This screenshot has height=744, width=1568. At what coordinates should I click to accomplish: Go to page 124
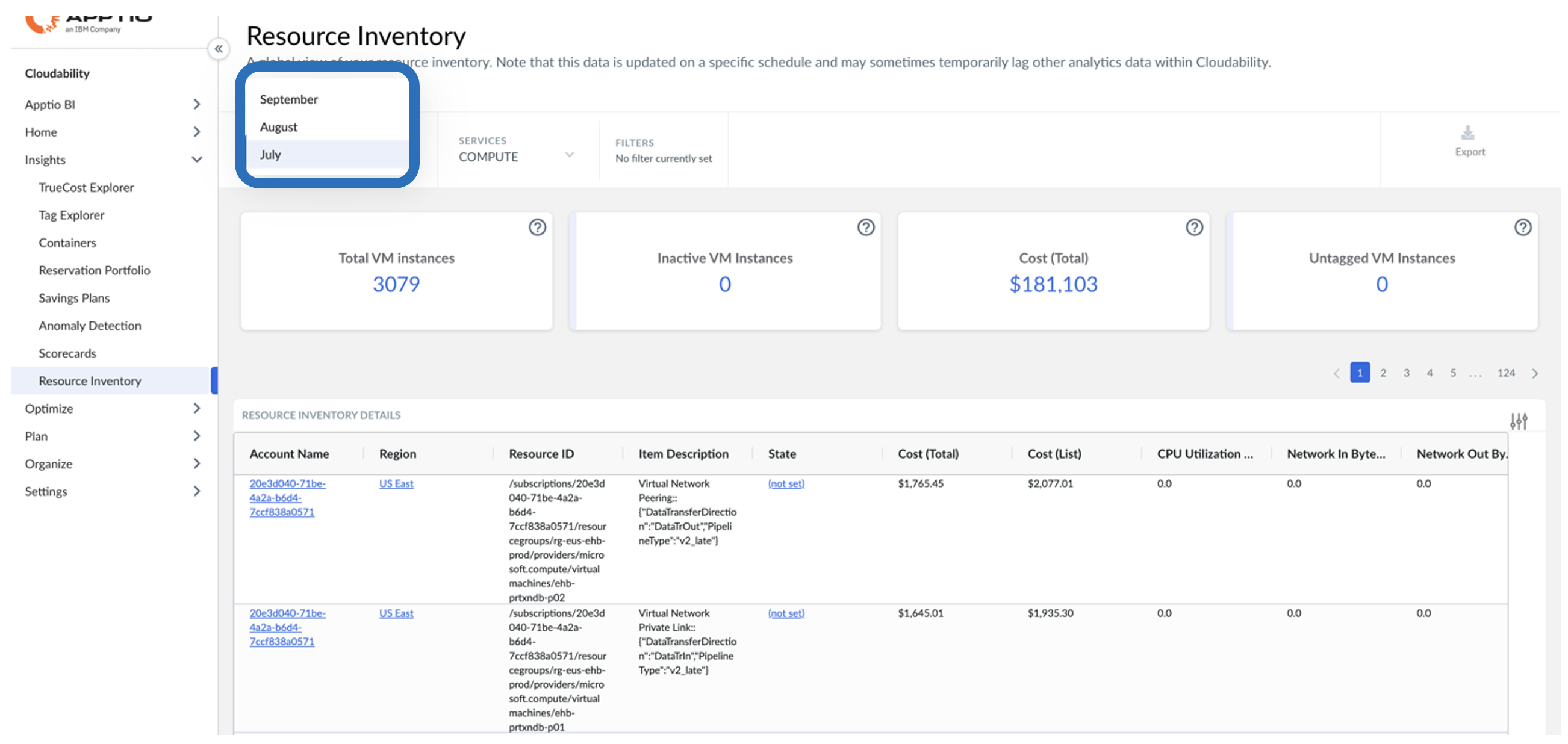pos(1506,373)
